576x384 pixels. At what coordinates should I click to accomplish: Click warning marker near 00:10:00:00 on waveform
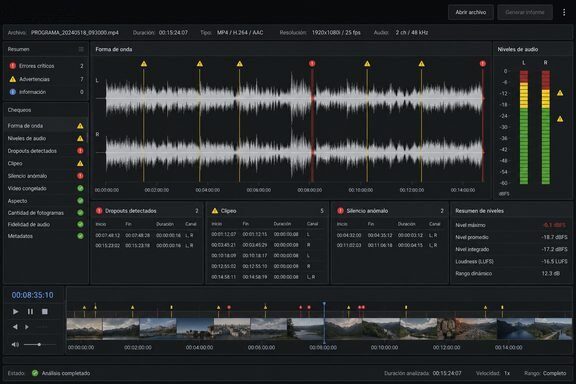tap(367, 64)
